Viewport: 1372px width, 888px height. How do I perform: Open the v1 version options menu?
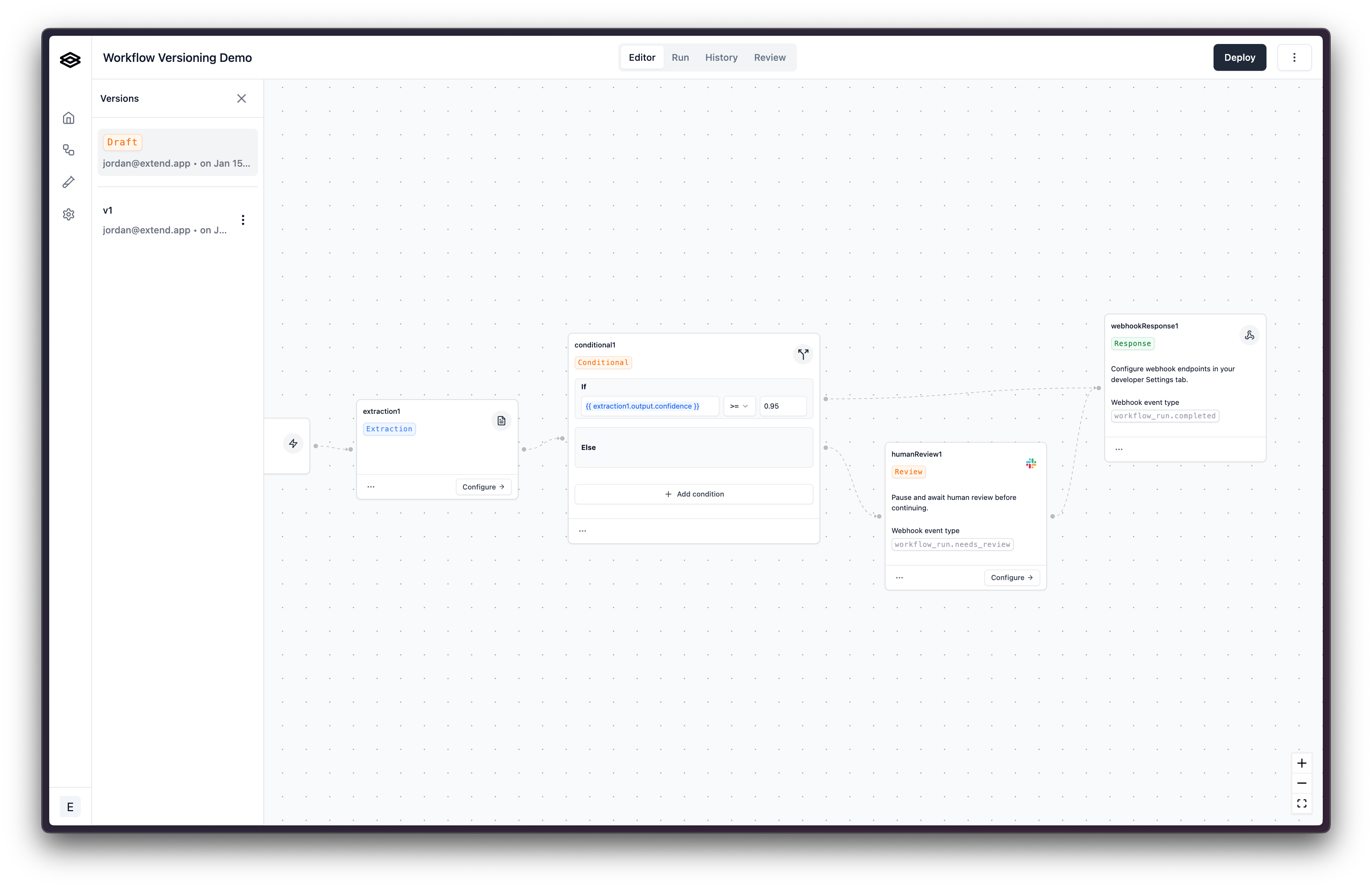click(243, 220)
